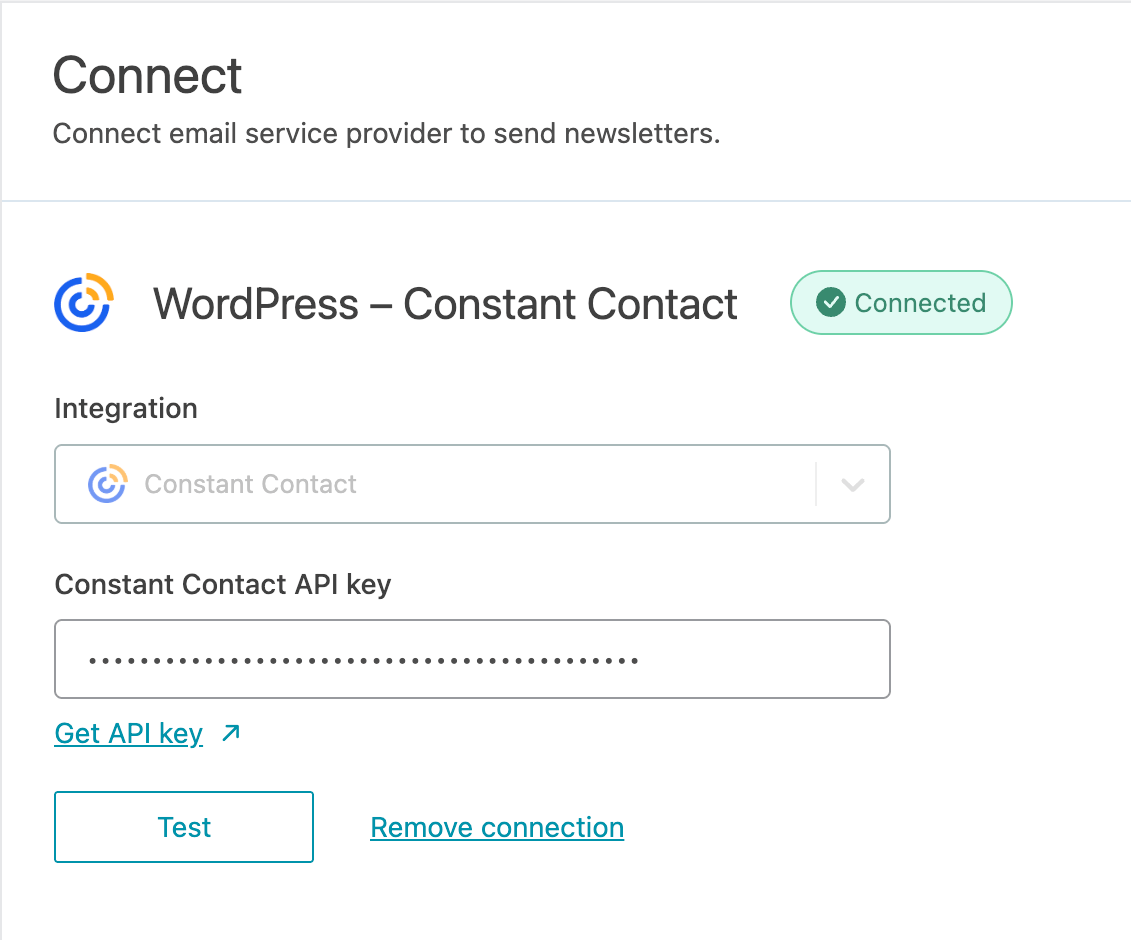Click the WordPress – Constant Contact title
1131x940 pixels.
[445, 303]
